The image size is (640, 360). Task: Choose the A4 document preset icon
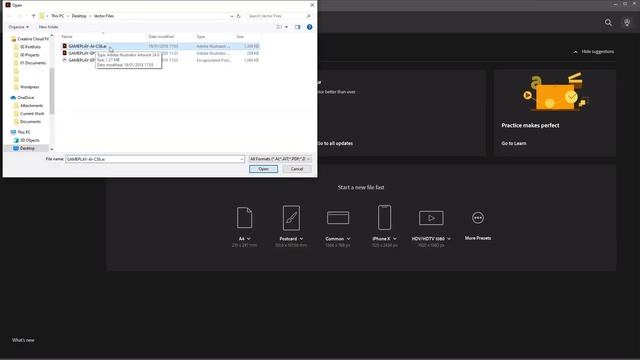(x=244, y=218)
